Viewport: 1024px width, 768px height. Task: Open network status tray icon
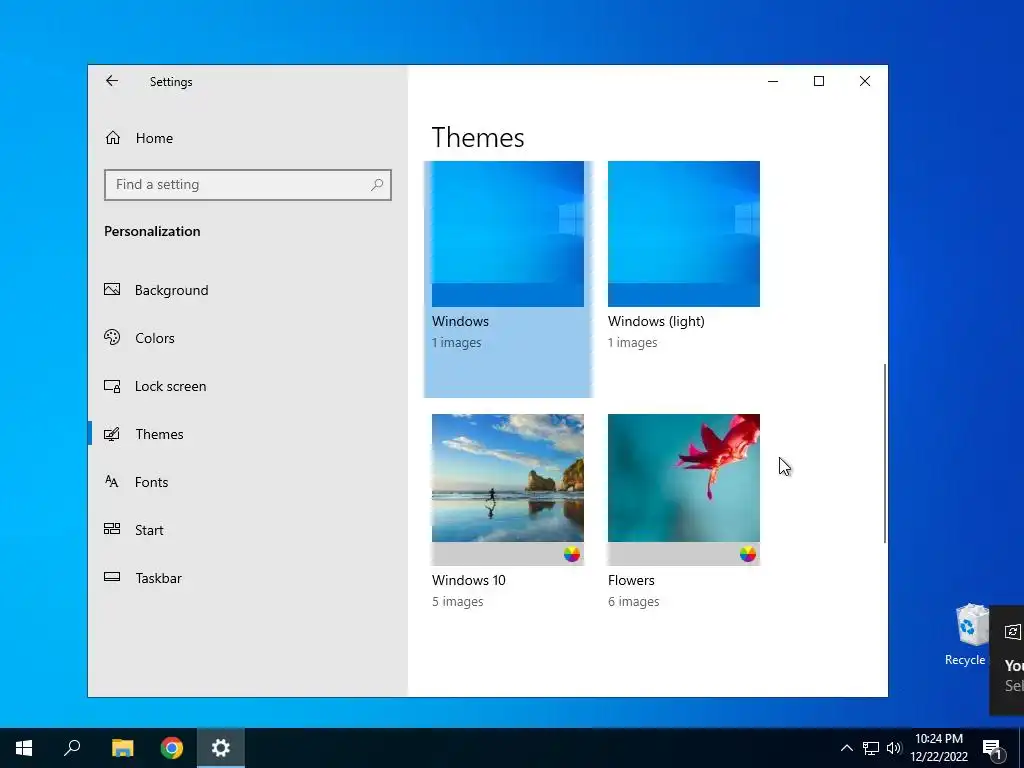click(x=871, y=748)
